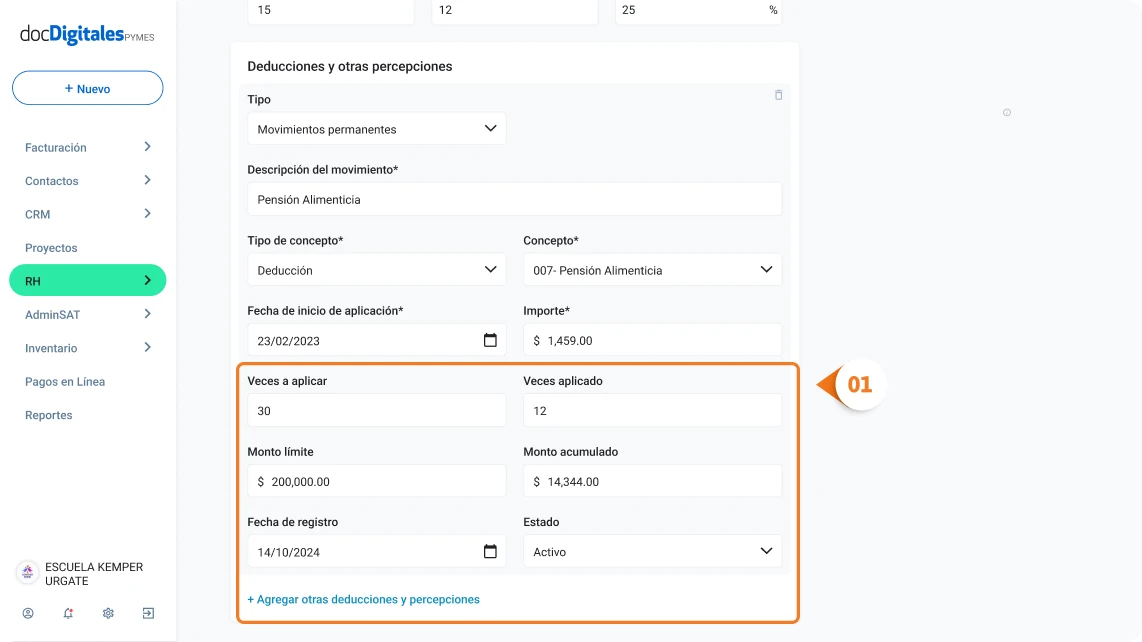Image resolution: width=1142 pixels, height=642 pixels.
Task: Click the Importe field with 1,459.00
Action: point(653,340)
